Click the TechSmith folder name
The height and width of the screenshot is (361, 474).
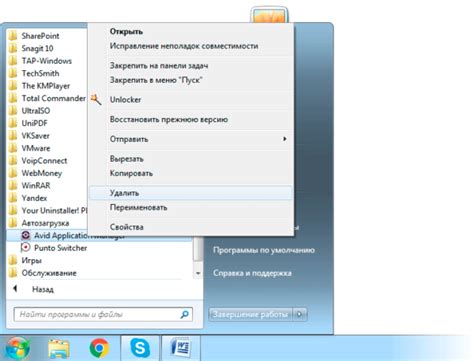40,73
